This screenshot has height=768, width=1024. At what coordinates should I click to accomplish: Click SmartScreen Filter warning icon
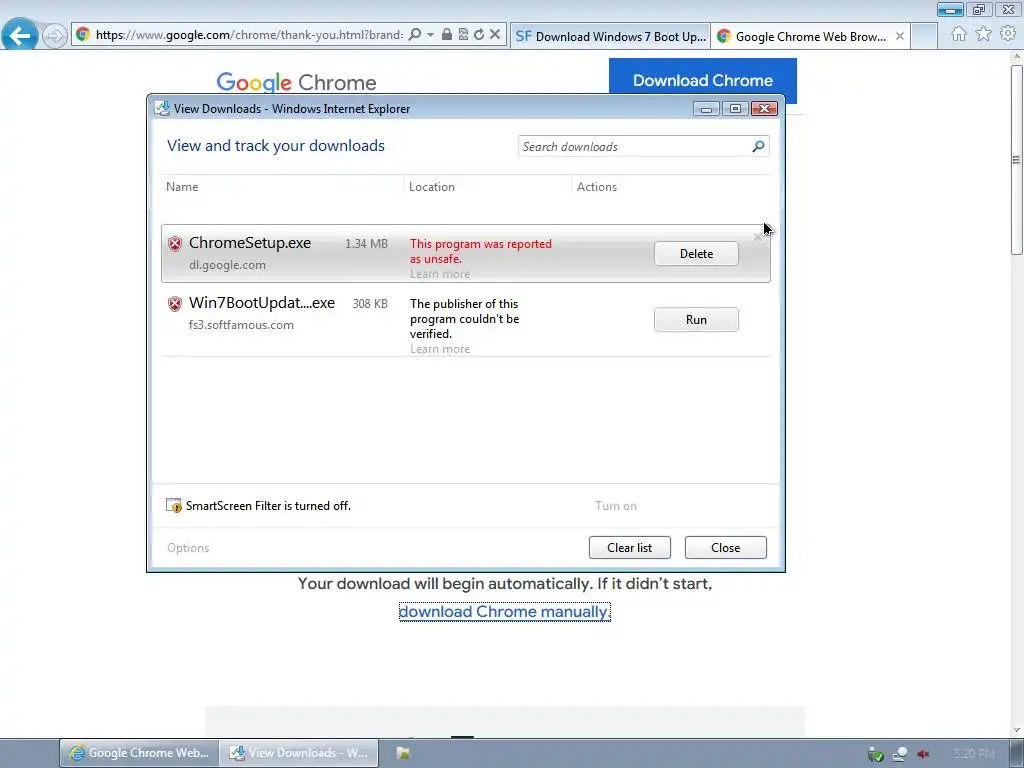[x=174, y=505]
